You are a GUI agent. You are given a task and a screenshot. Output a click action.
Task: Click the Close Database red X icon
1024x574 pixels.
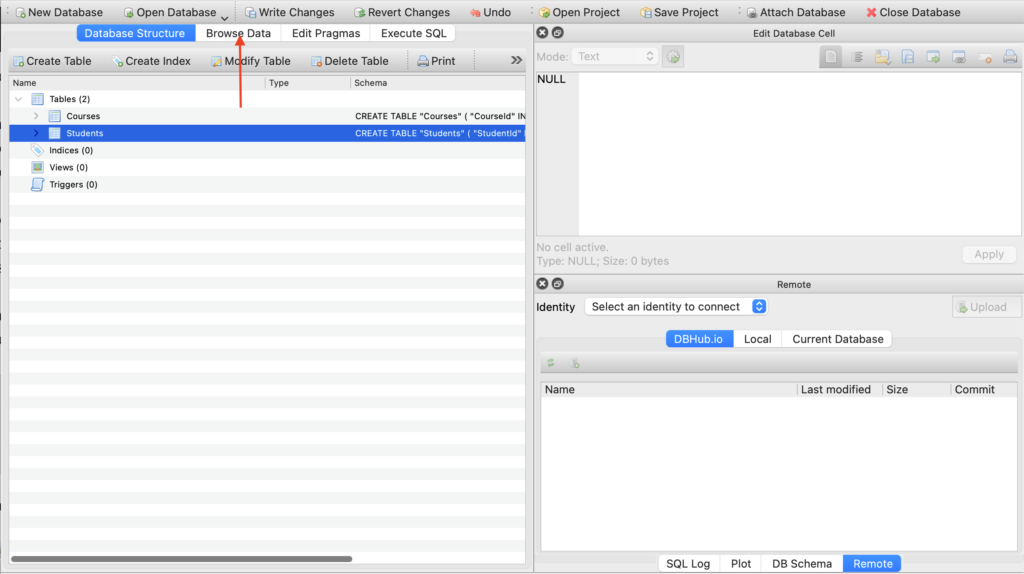point(871,13)
